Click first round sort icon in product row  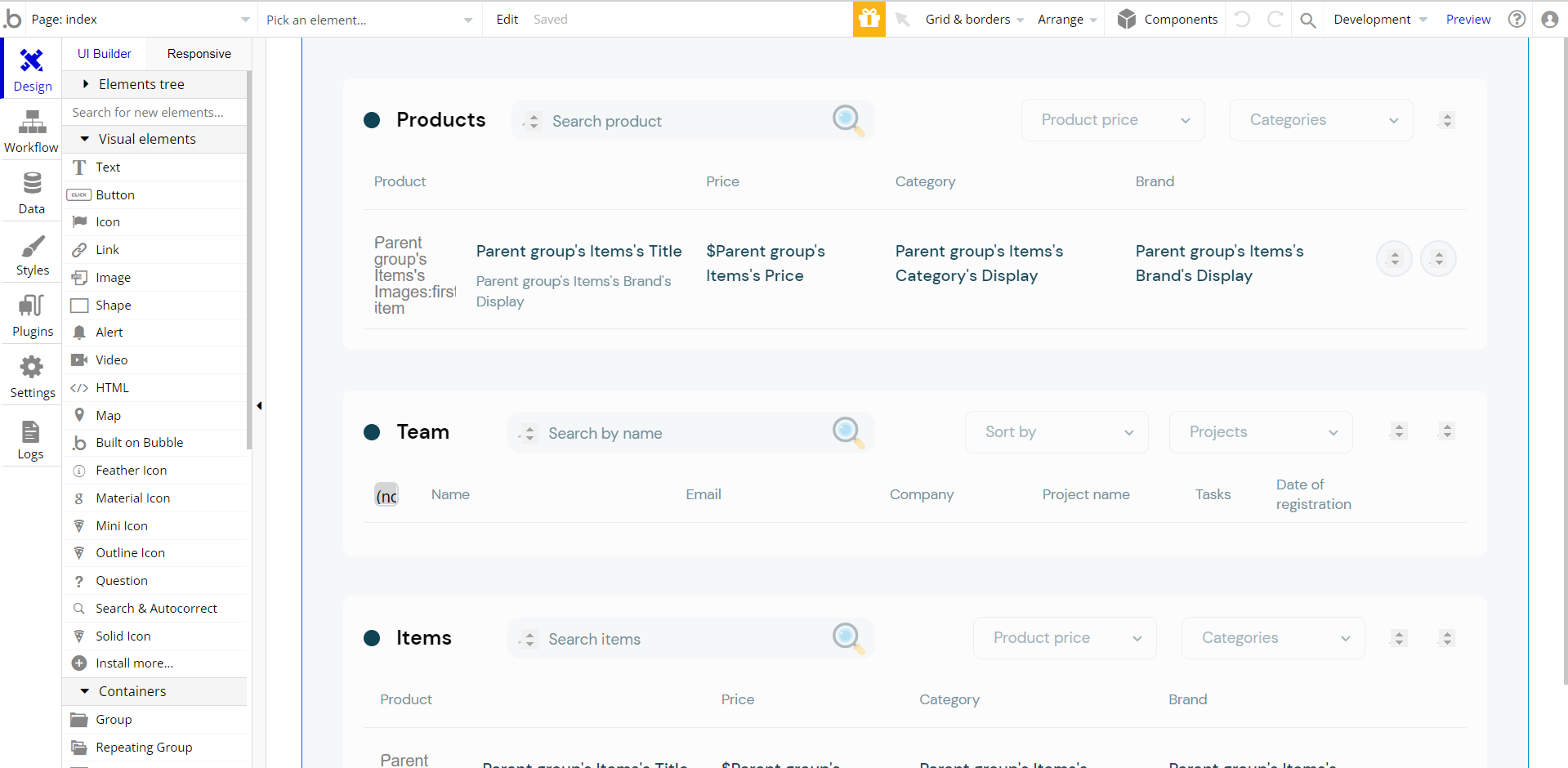point(1395,259)
